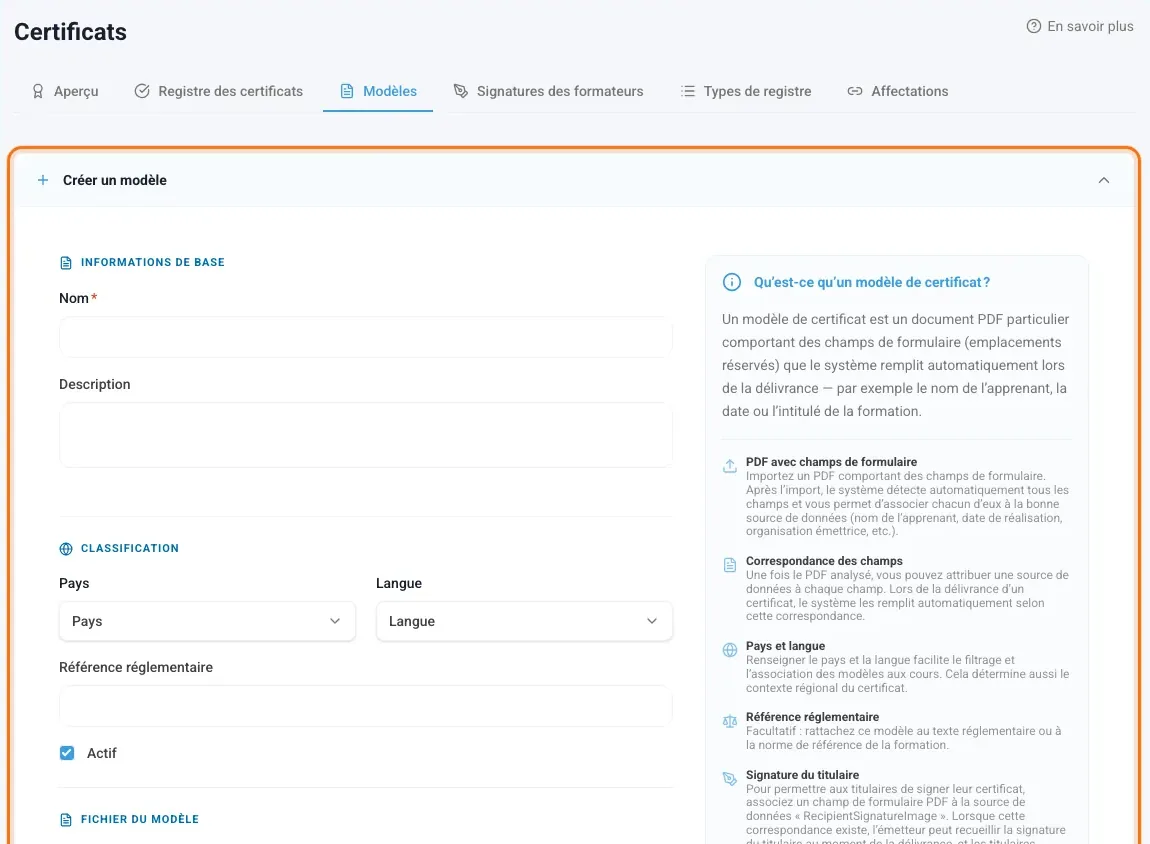Click the Certificats page title
The height and width of the screenshot is (844, 1150).
(x=70, y=32)
